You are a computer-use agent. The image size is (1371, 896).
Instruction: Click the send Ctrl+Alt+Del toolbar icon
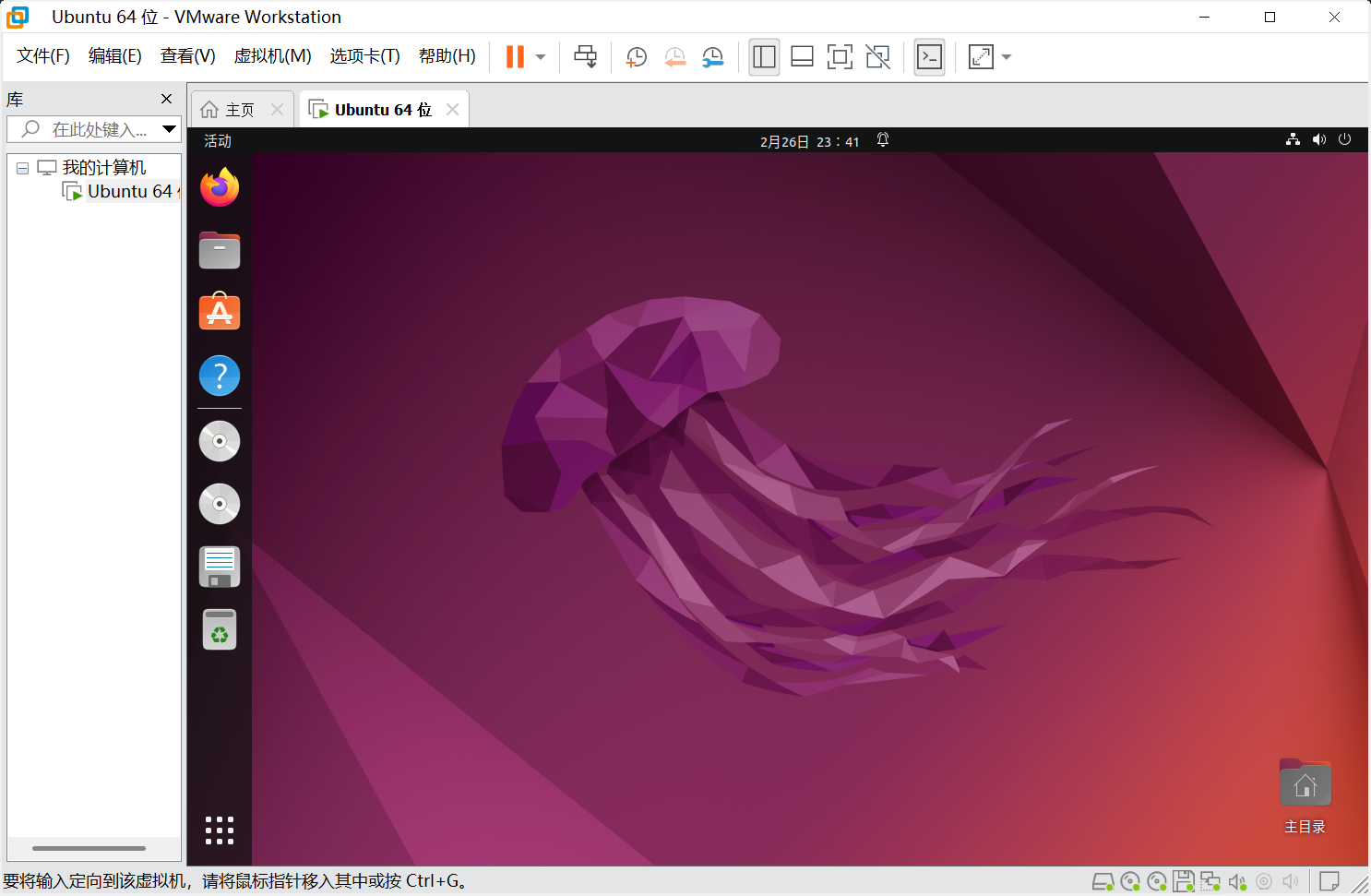(x=585, y=57)
